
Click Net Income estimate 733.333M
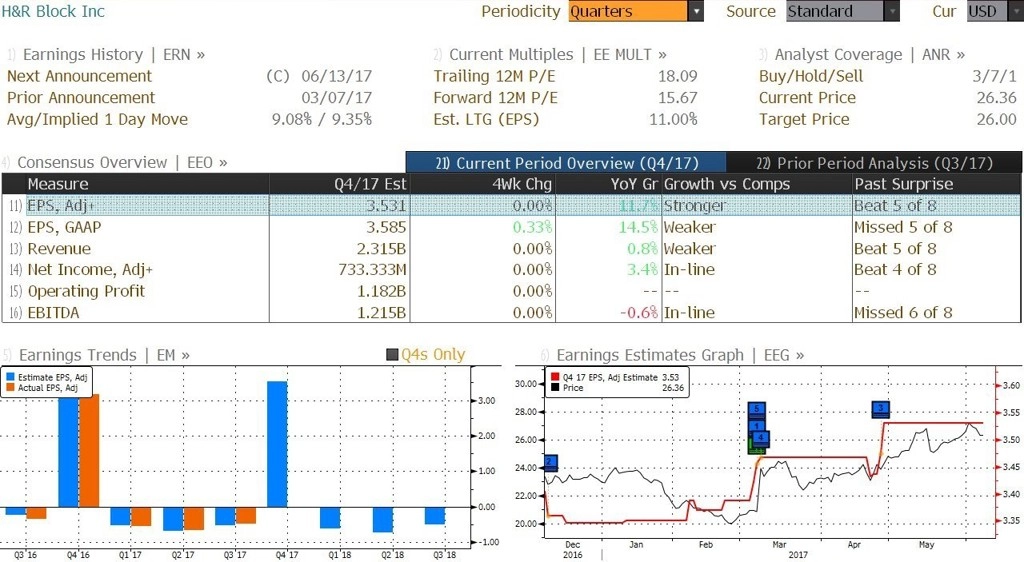(372, 270)
